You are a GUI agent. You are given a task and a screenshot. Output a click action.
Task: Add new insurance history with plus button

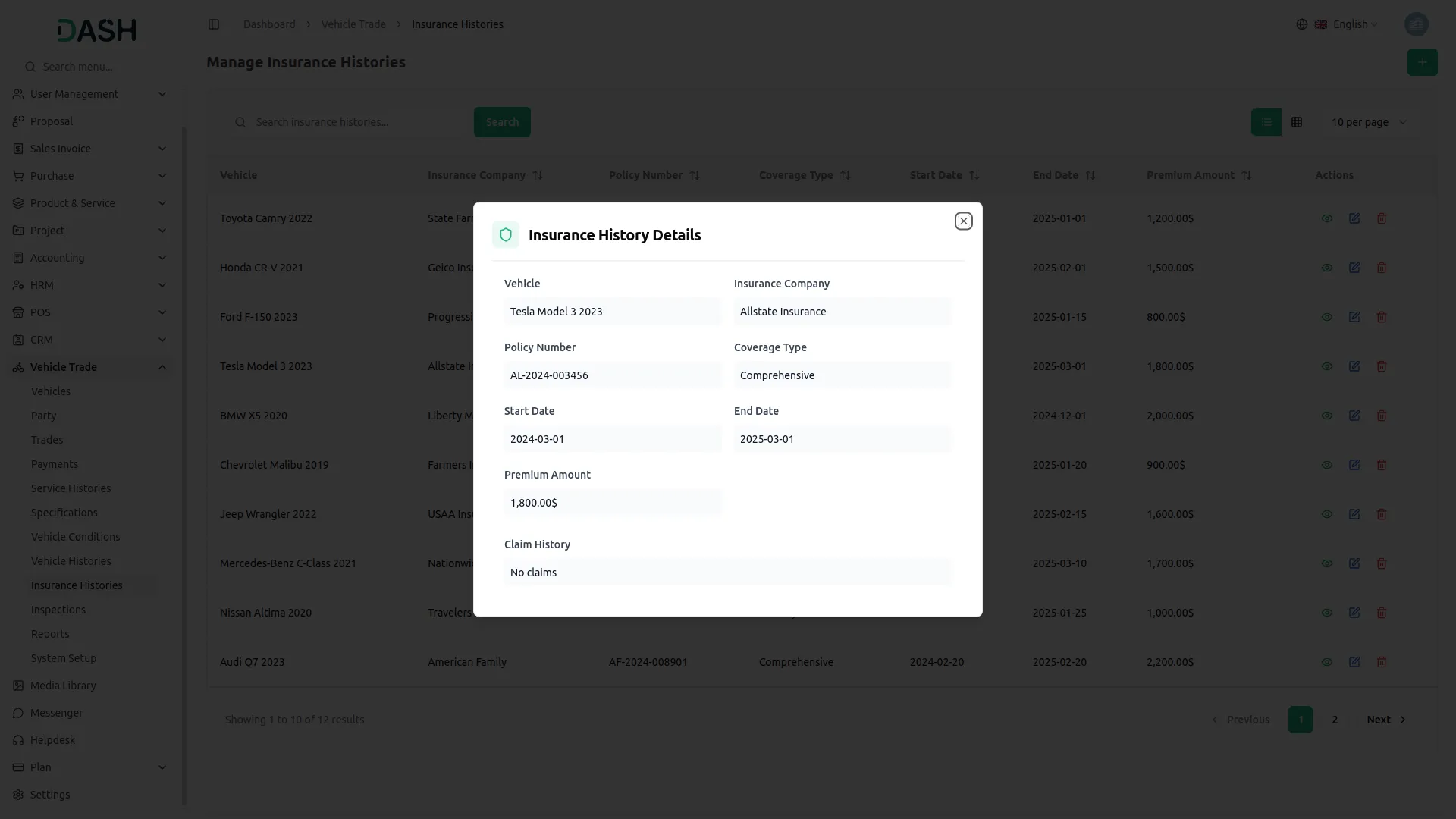(x=1422, y=62)
